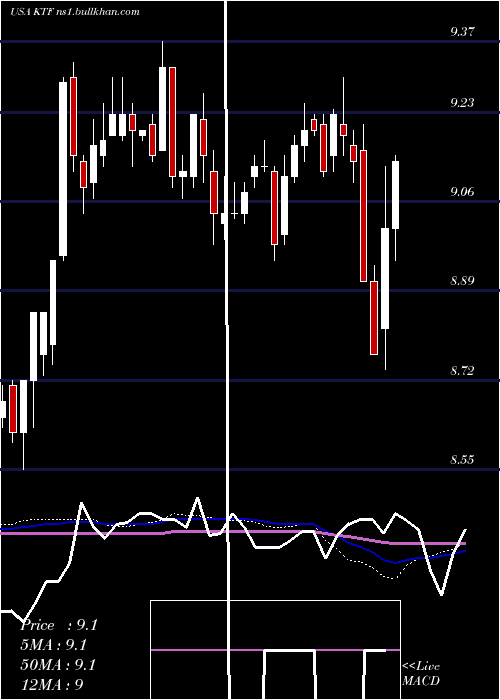Click the 50MA : 9.1 readout
Viewport: 500px width, 700px height.
coord(58,665)
